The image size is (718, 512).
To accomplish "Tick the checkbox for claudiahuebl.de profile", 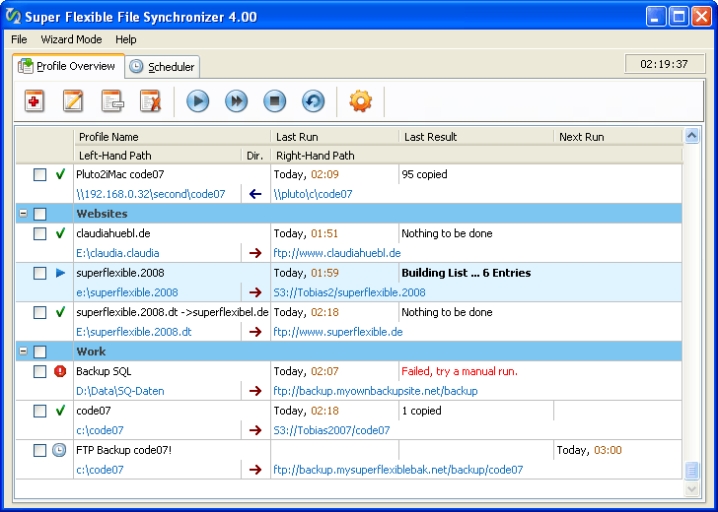I will (x=40, y=234).
